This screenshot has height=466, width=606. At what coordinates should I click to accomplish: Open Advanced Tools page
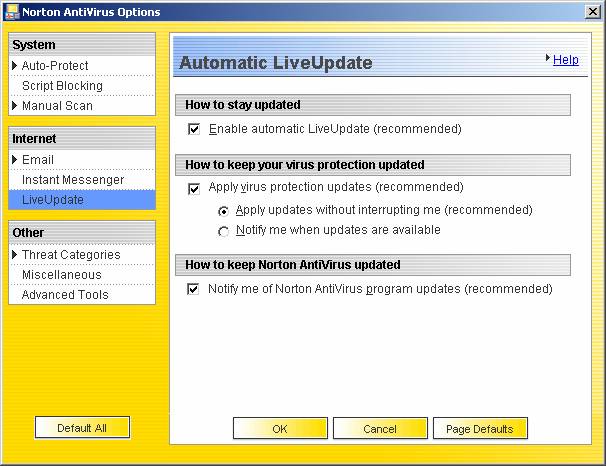[x=65, y=295]
